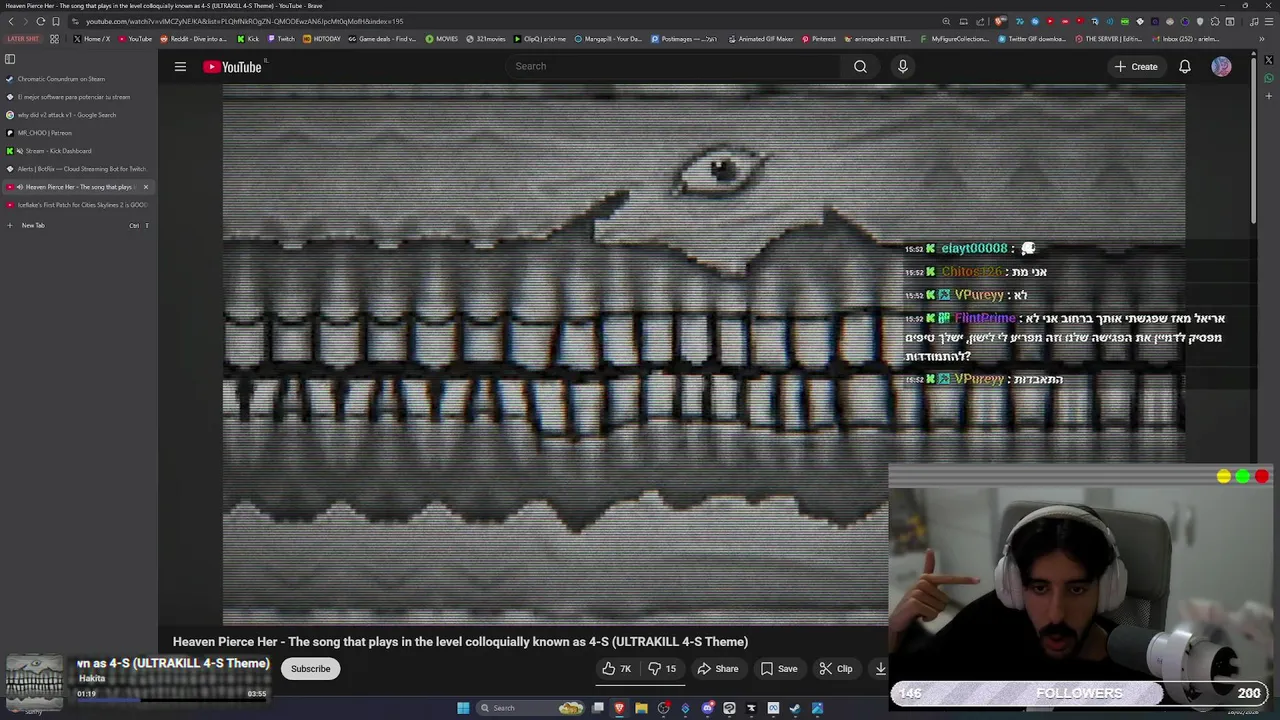
Task: Open Steam from the taskbar
Action: click(795, 708)
